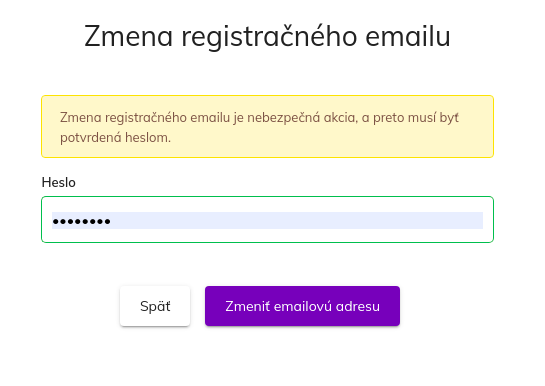Focus the Heslo password input field
The image size is (545, 386).
(267, 219)
